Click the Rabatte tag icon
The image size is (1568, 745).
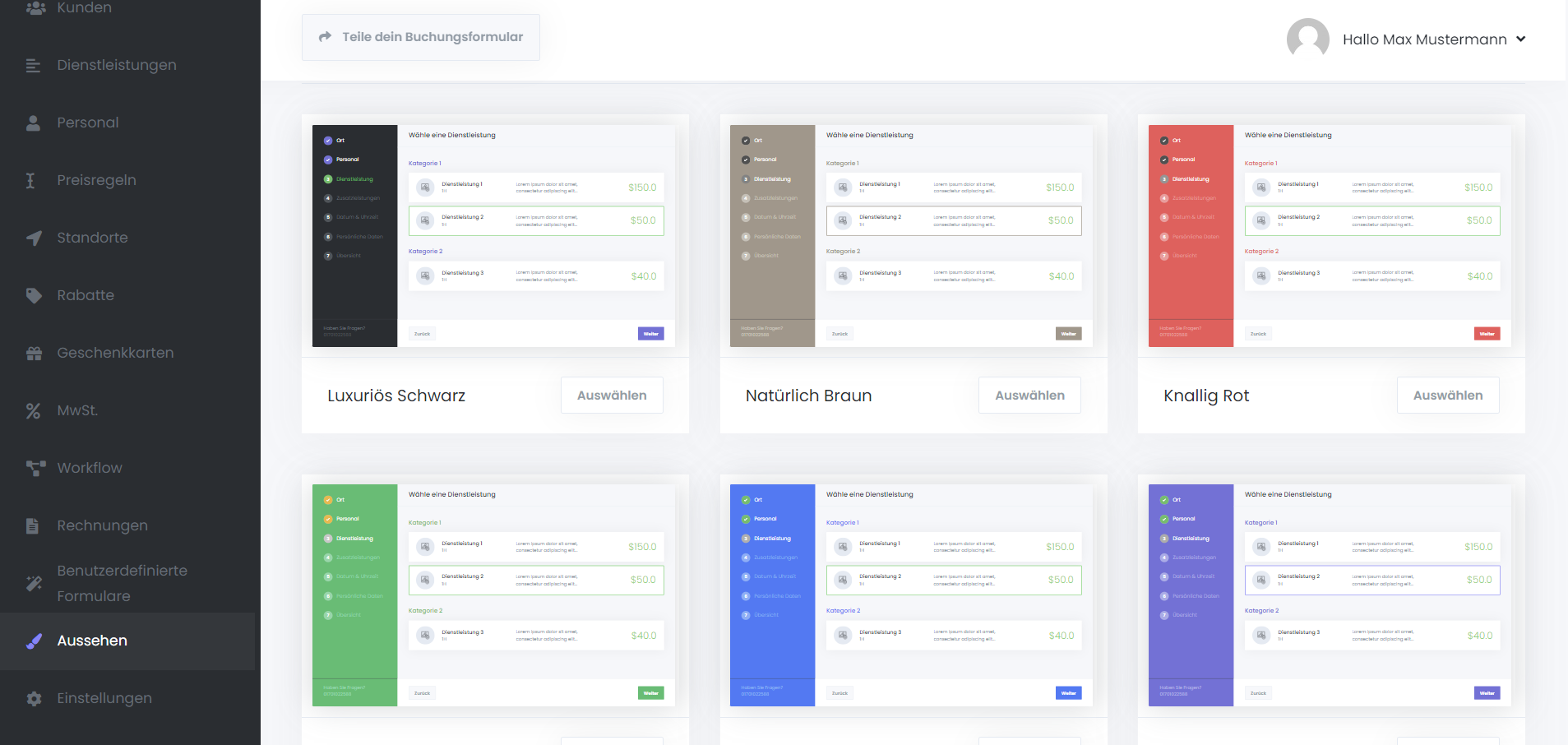pyautogui.click(x=33, y=296)
